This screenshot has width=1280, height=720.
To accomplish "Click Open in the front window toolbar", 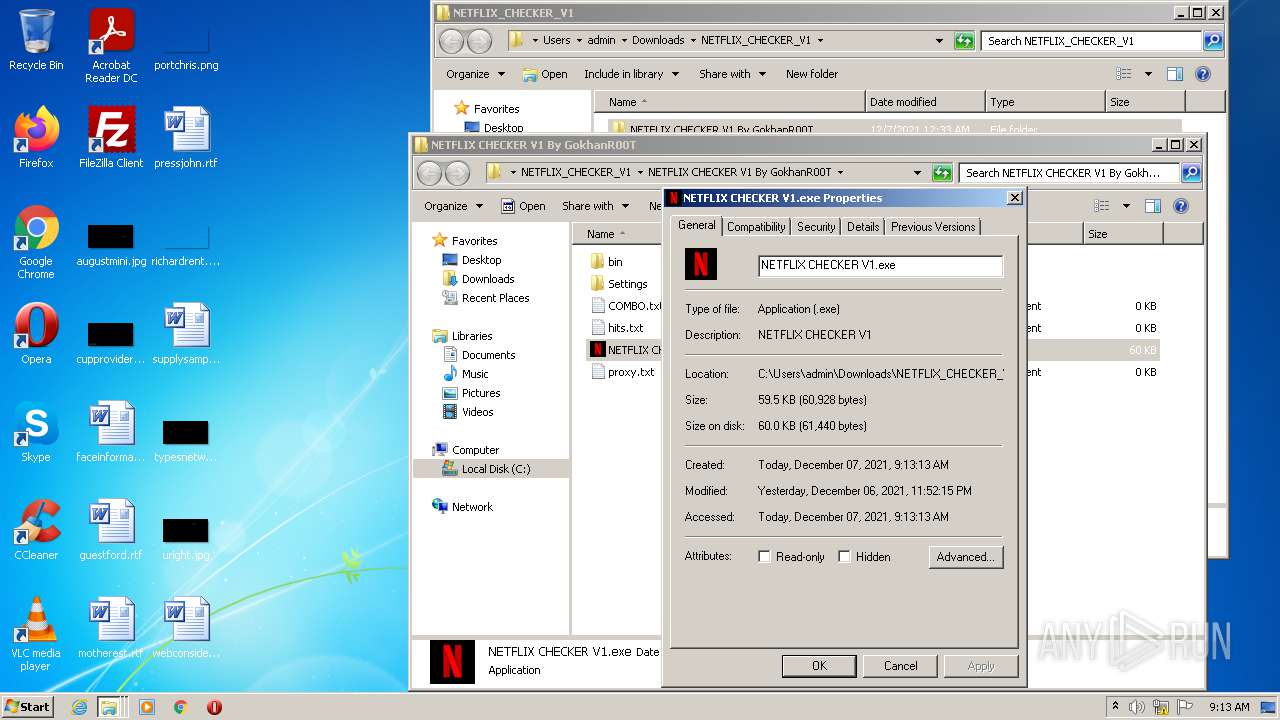I will click(523, 206).
